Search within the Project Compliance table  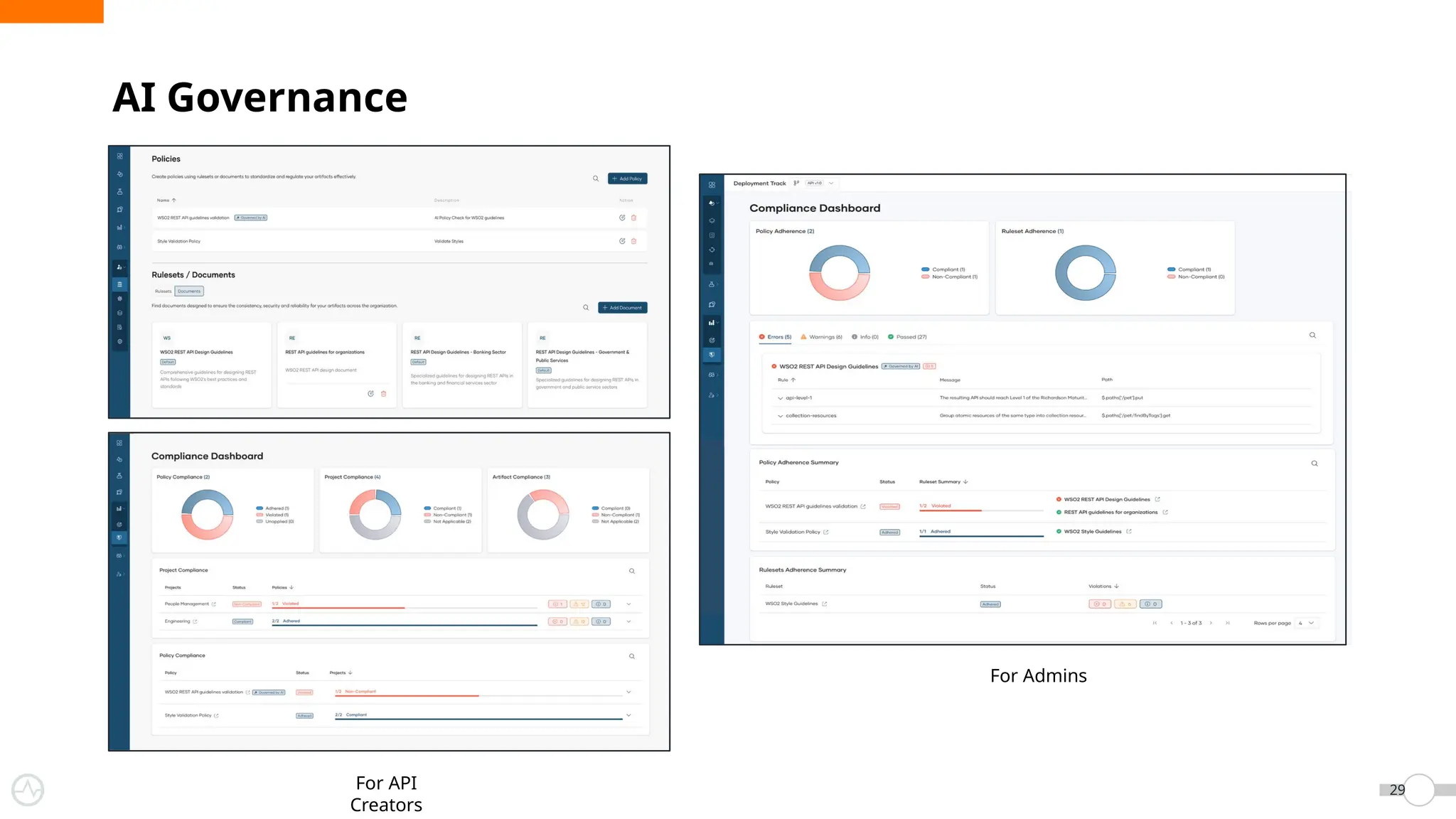632,571
